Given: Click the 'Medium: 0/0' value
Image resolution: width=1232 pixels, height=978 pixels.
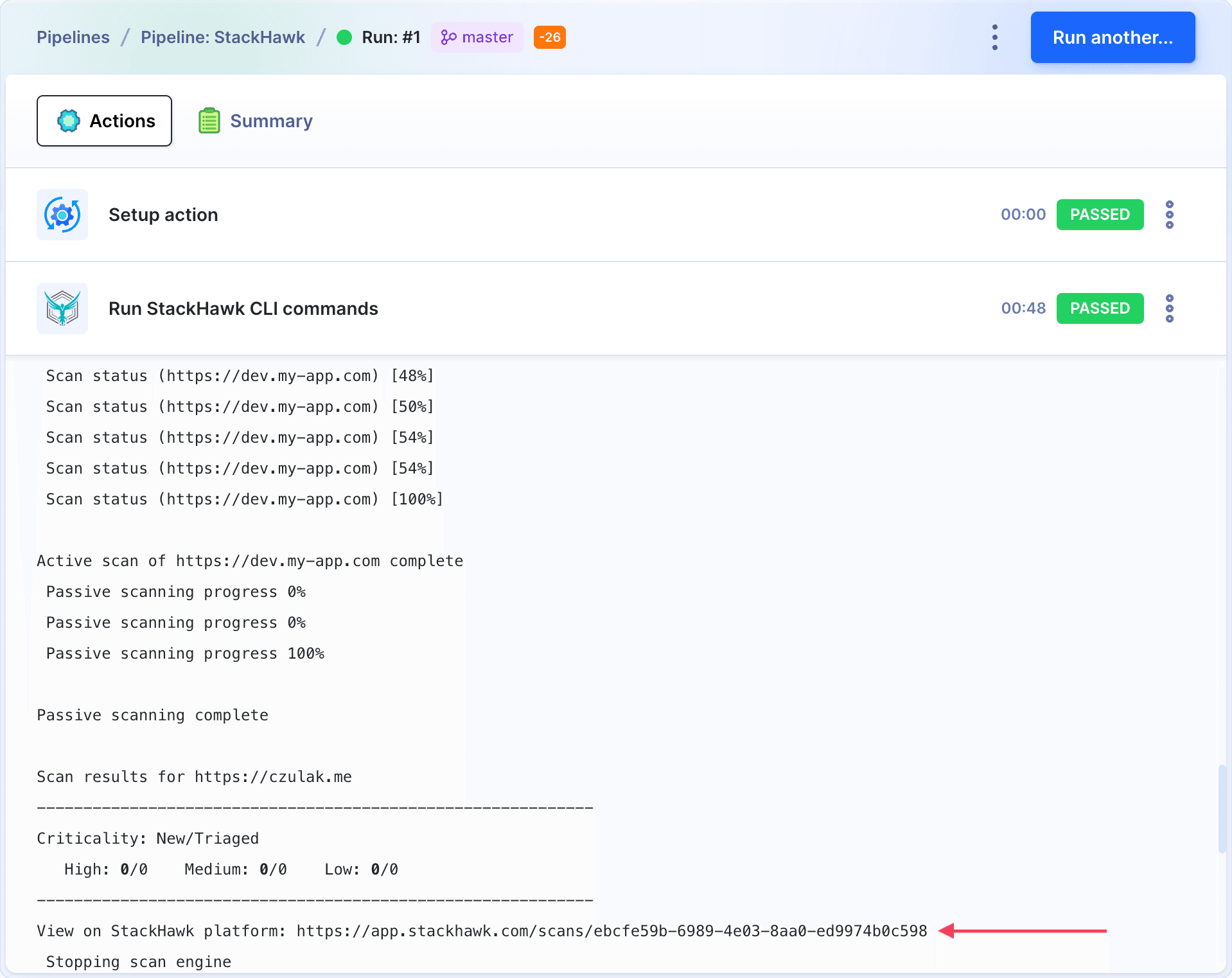Looking at the screenshot, I should (236, 869).
